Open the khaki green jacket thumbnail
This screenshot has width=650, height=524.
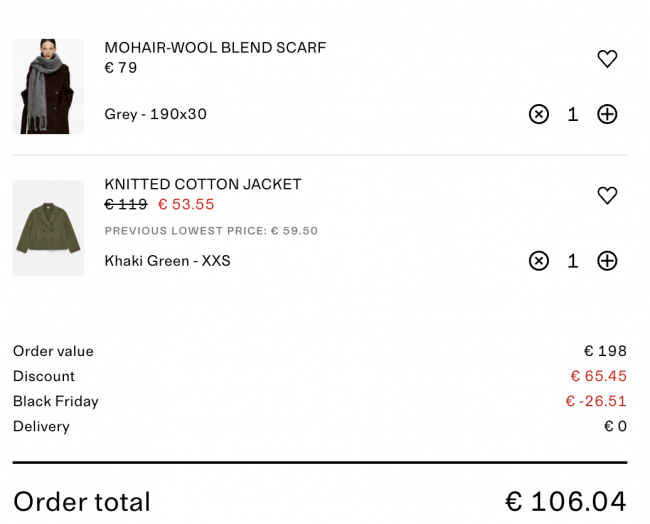coord(48,228)
